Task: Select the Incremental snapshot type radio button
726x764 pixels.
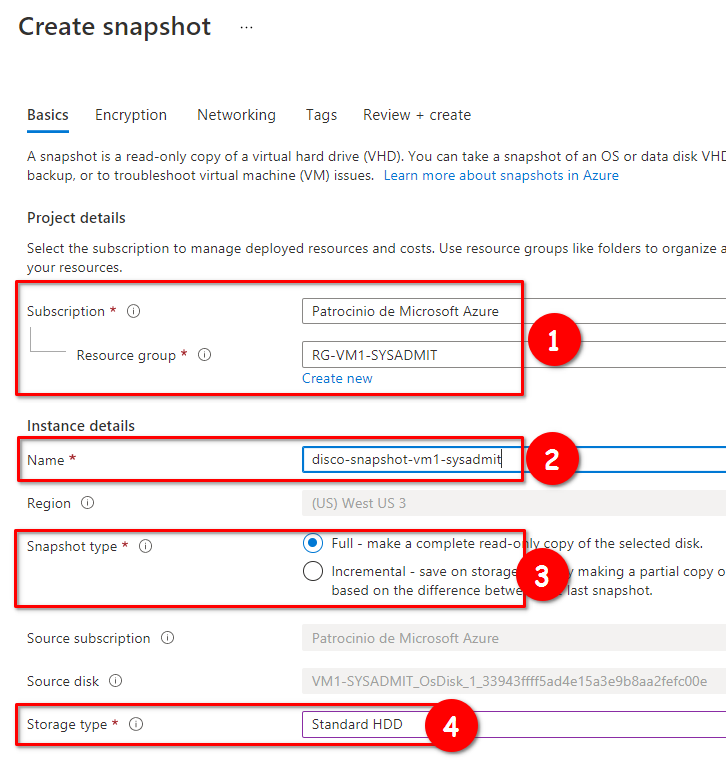Action: pyautogui.click(x=313, y=571)
